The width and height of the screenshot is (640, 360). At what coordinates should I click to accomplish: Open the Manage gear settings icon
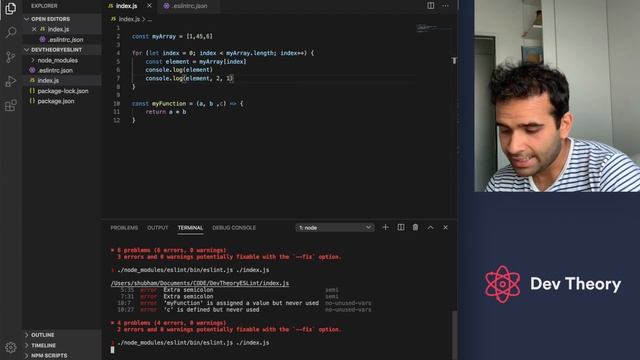coord(11,347)
